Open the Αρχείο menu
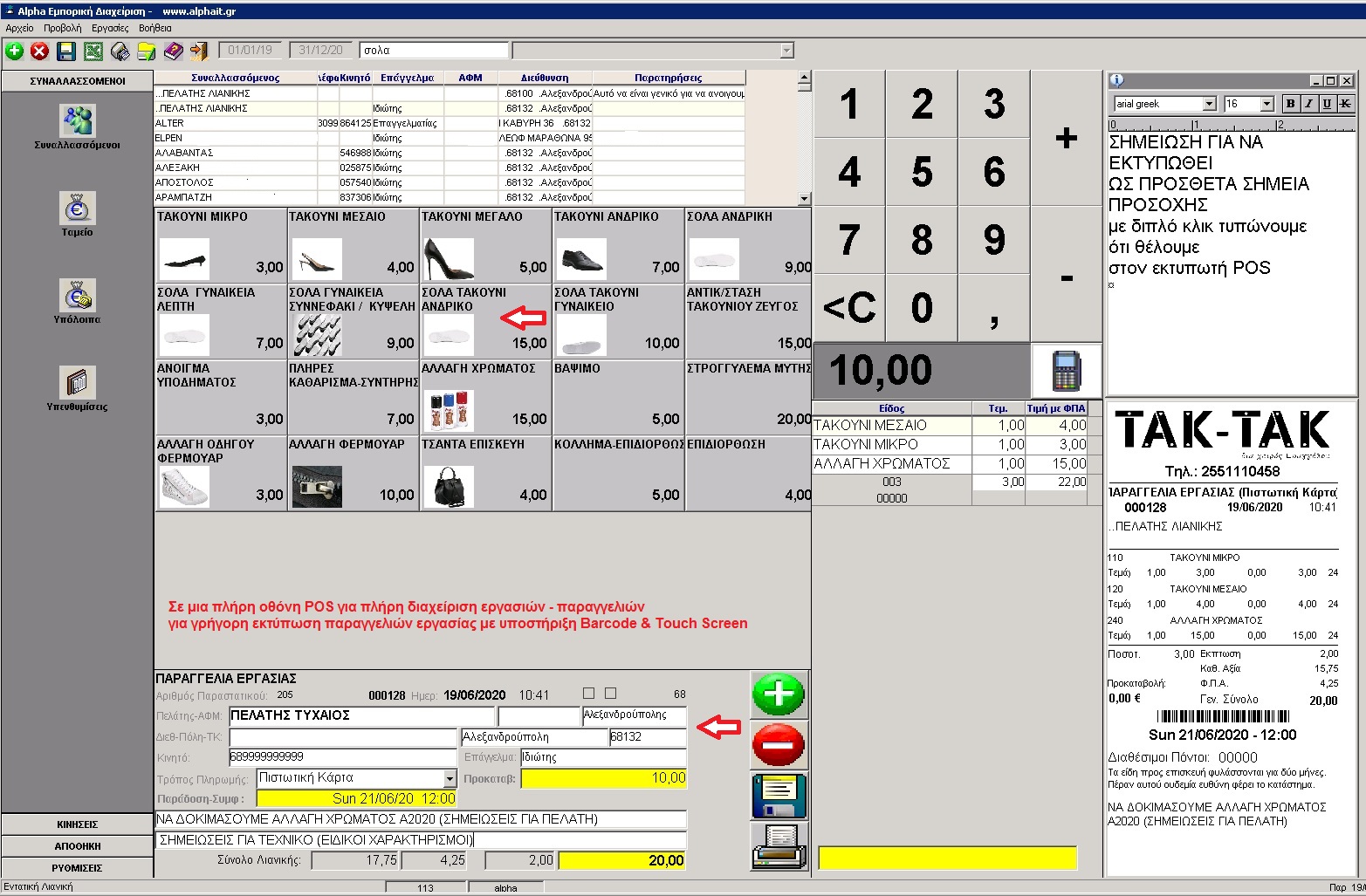 [19, 28]
